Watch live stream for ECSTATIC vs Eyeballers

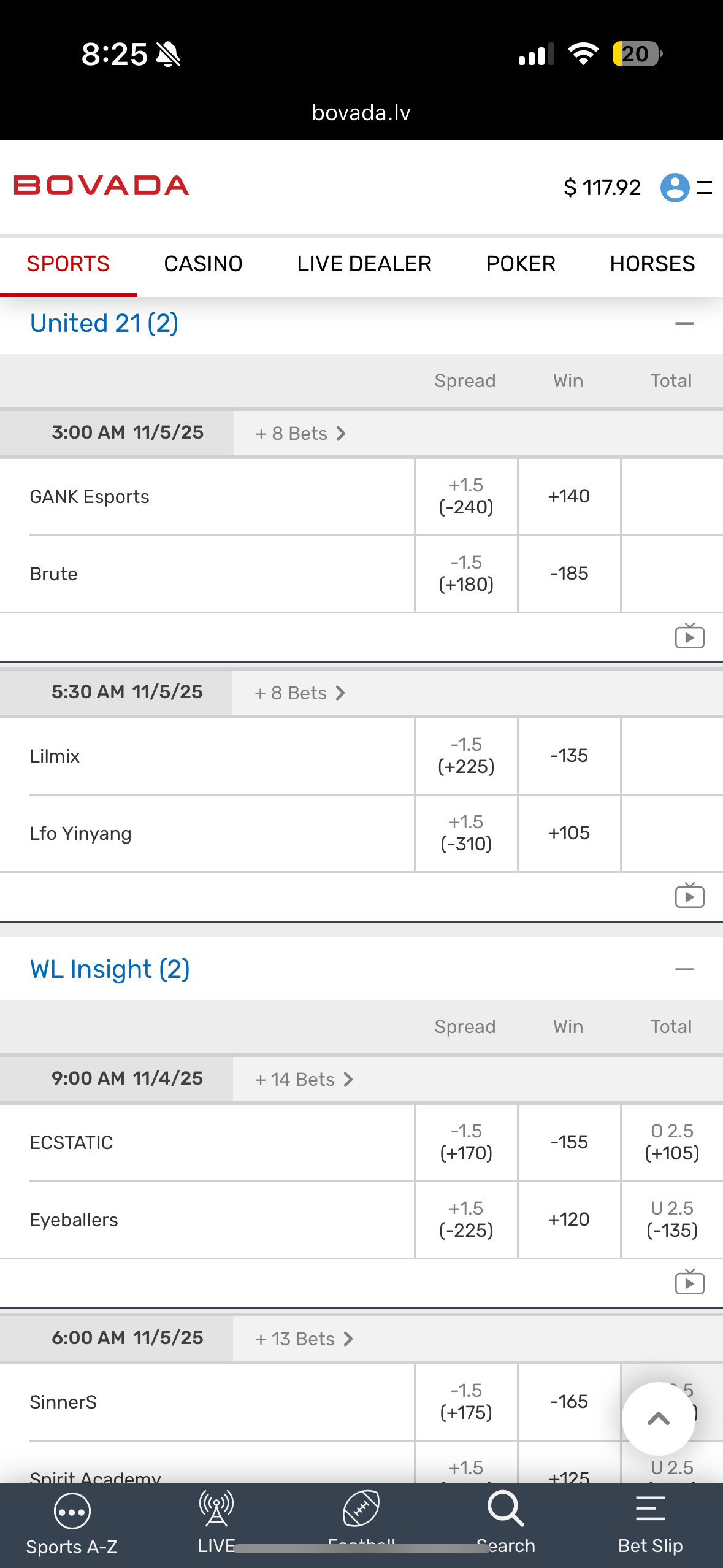pyautogui.click(x=689, y=1282)
